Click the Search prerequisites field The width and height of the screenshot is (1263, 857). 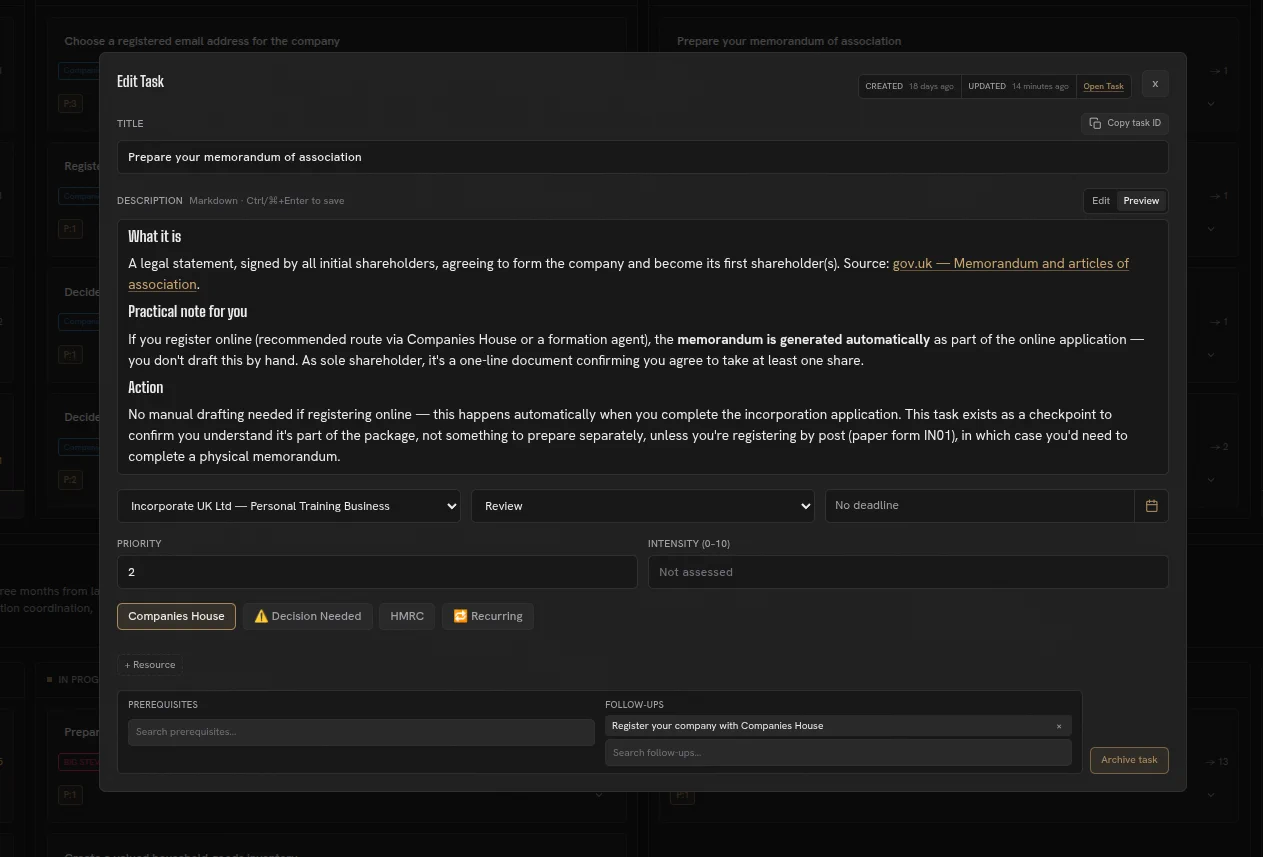[x=361, y=732]
